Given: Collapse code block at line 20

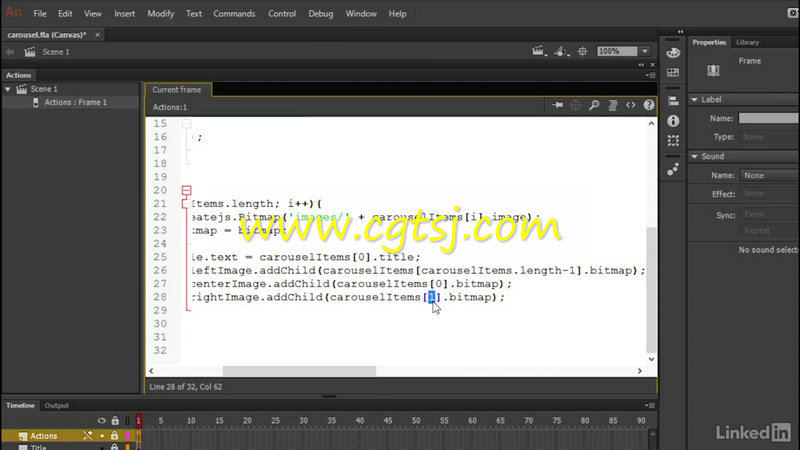Looking at the screenshot, I should click(187, 190).
